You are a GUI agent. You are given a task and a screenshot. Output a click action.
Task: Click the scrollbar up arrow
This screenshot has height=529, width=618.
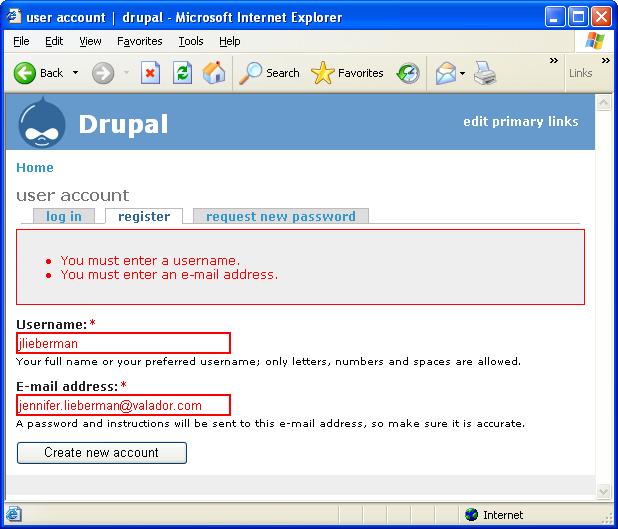point(603,103)
